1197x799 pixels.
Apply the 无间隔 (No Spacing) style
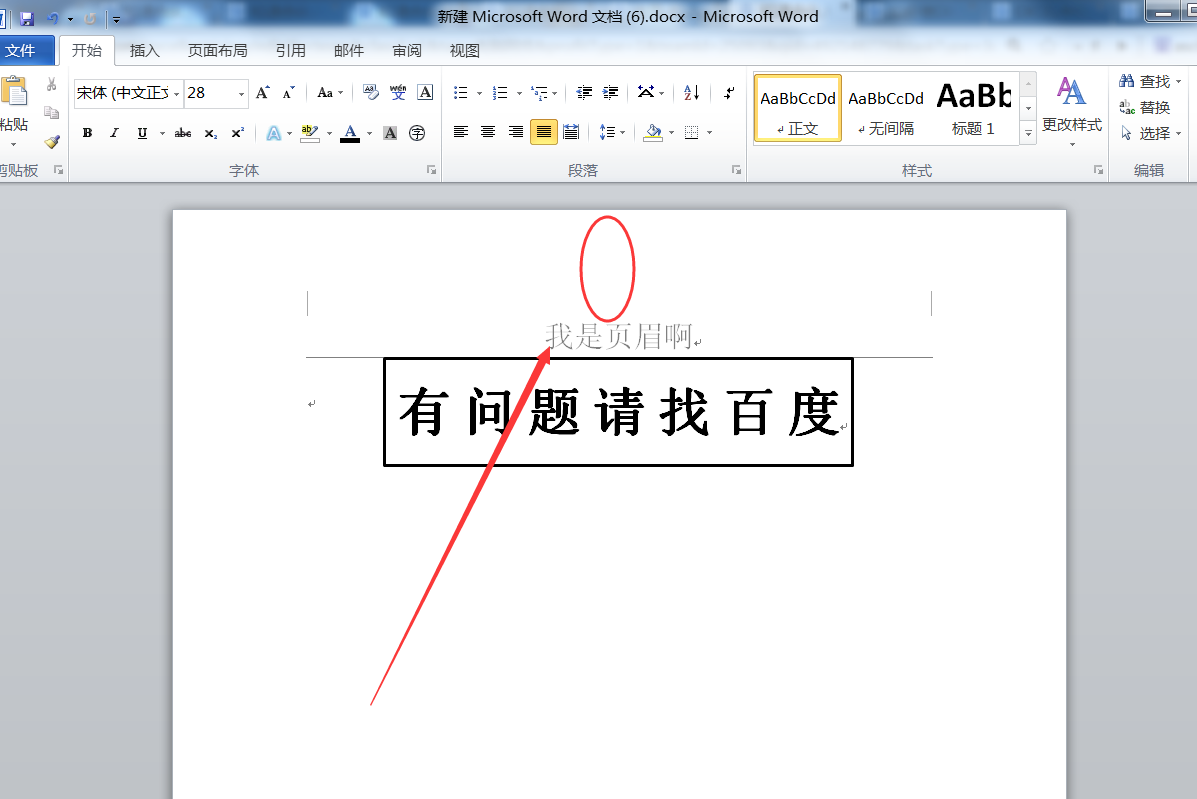(x=886, y=108)
